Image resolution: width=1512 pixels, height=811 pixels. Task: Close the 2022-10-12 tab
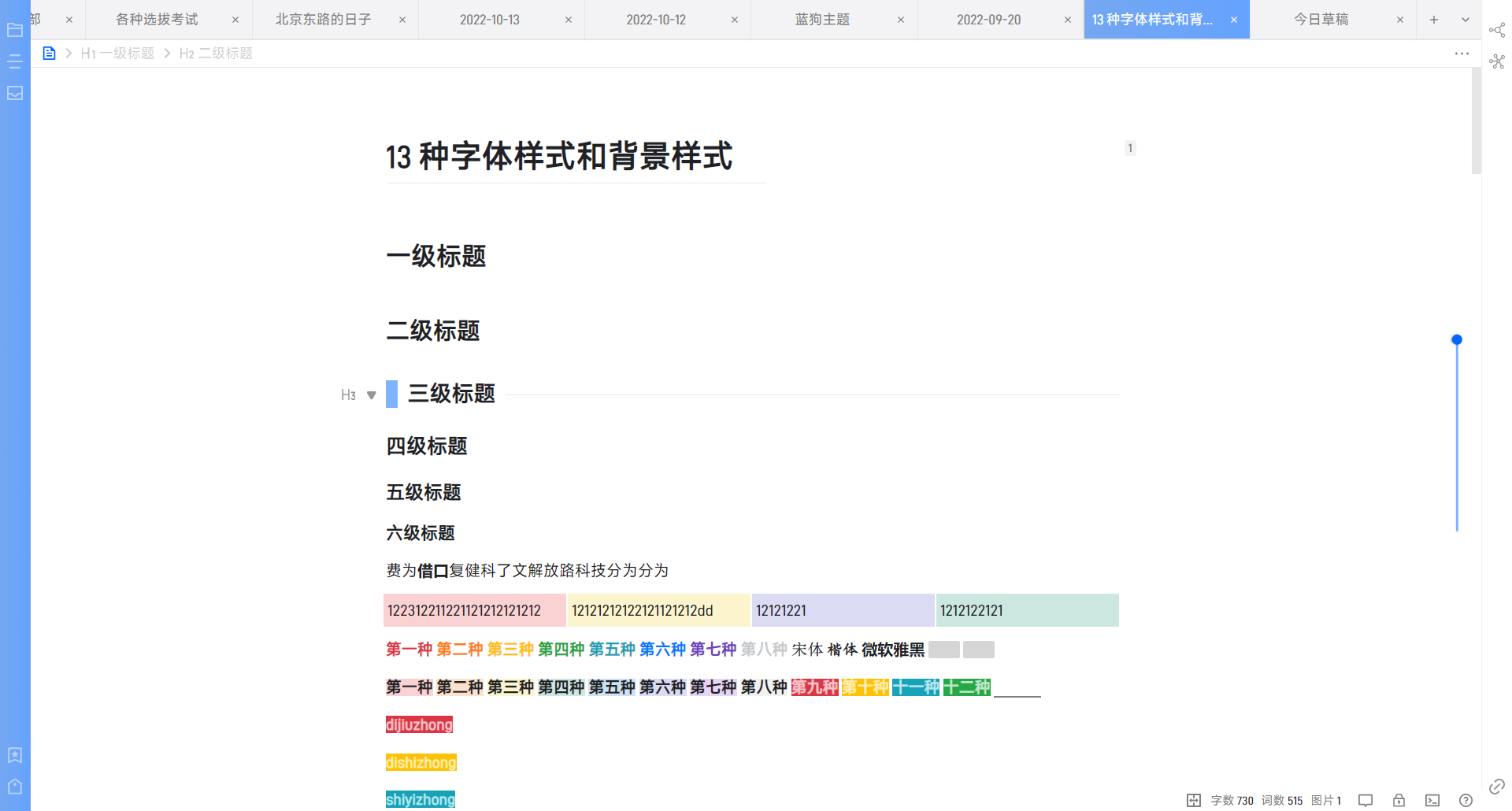735,20
